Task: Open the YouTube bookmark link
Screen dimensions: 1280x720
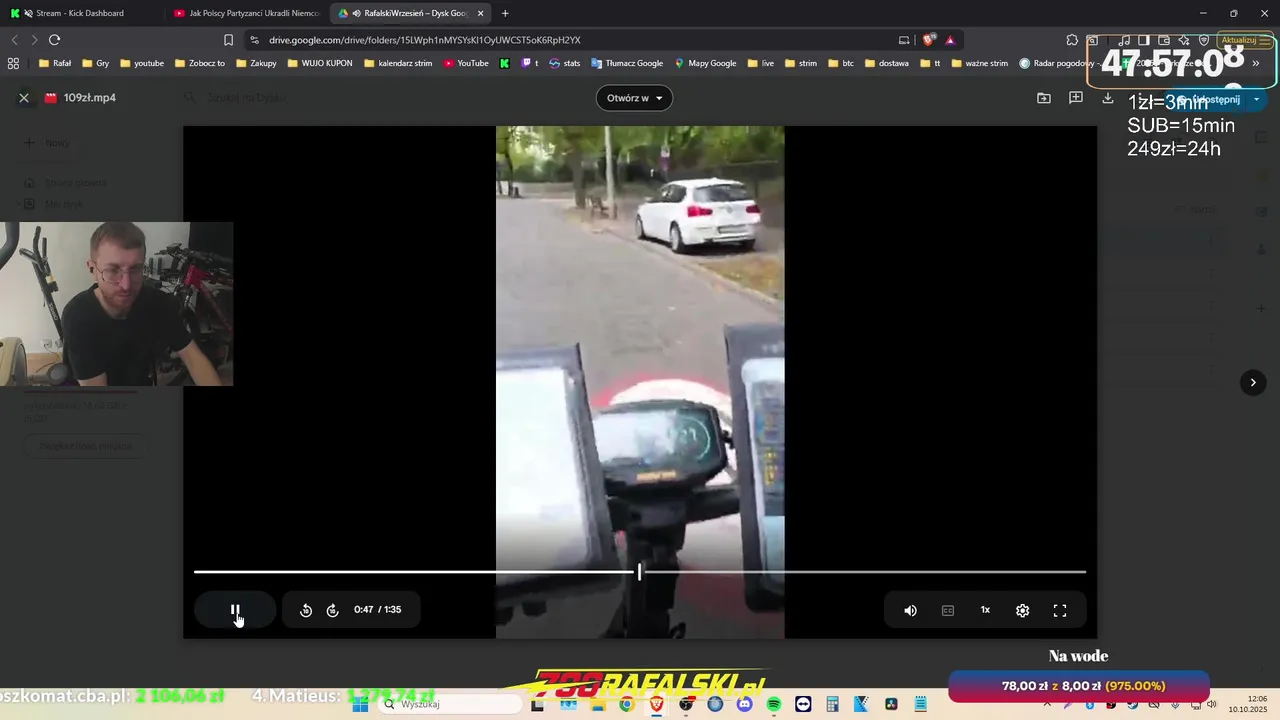Action: point(466,63)
